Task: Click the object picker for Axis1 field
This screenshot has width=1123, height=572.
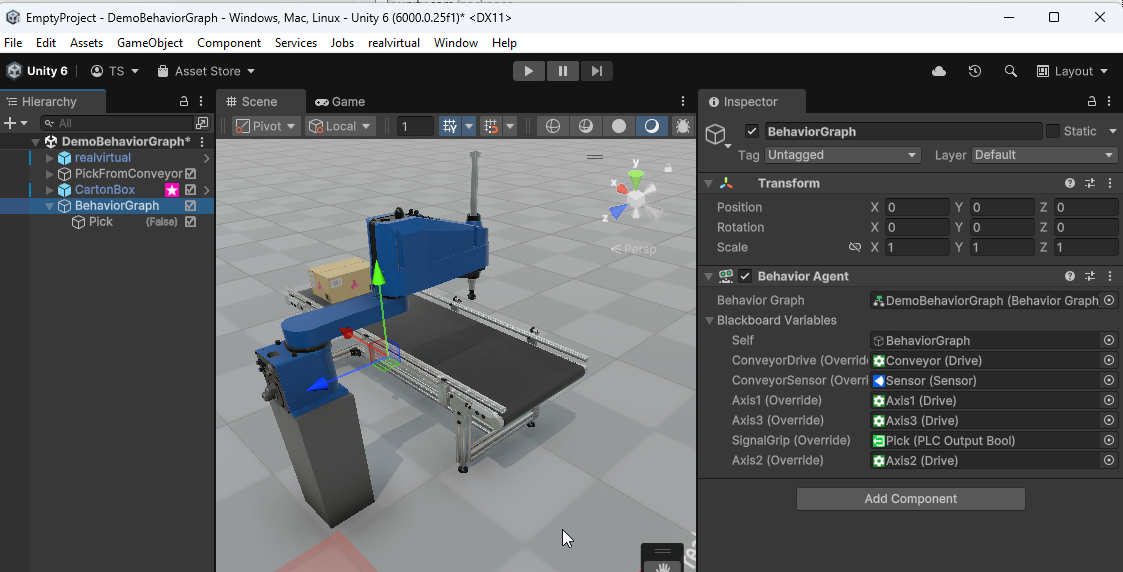Action: (x=1108, y=400)
